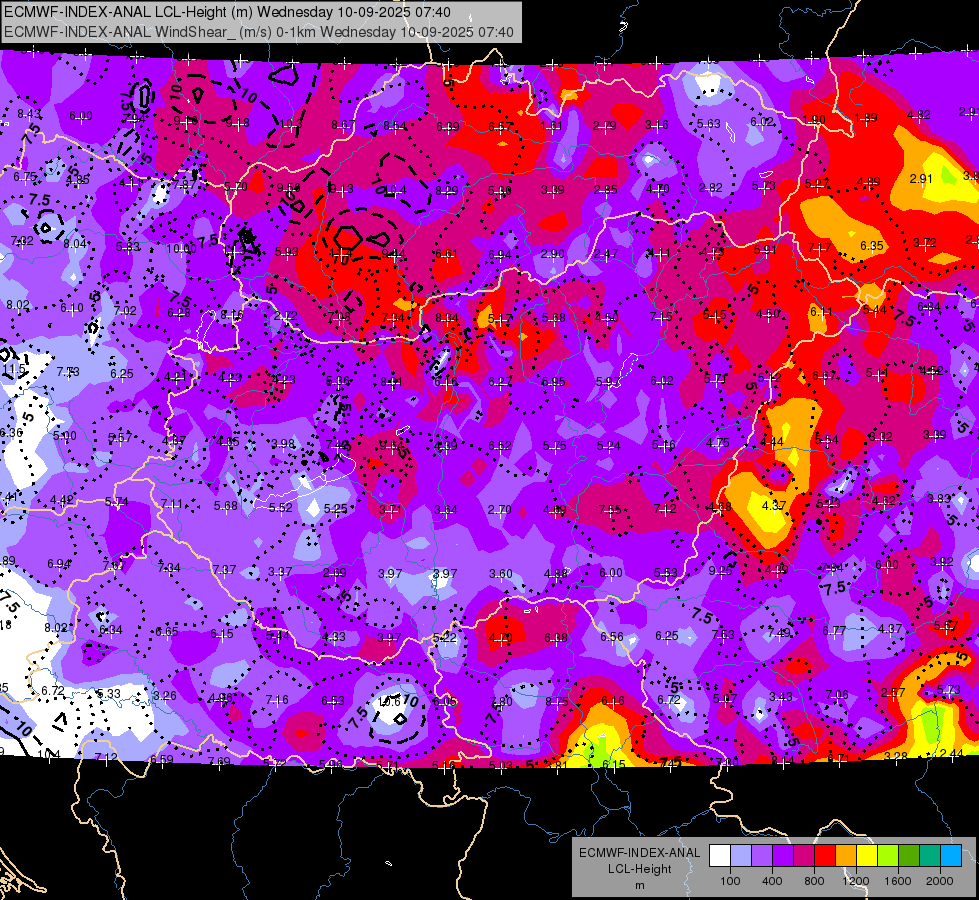Click the wind shear value 2.44
Viewport: 979px width, 900px height.
(952, 754)
